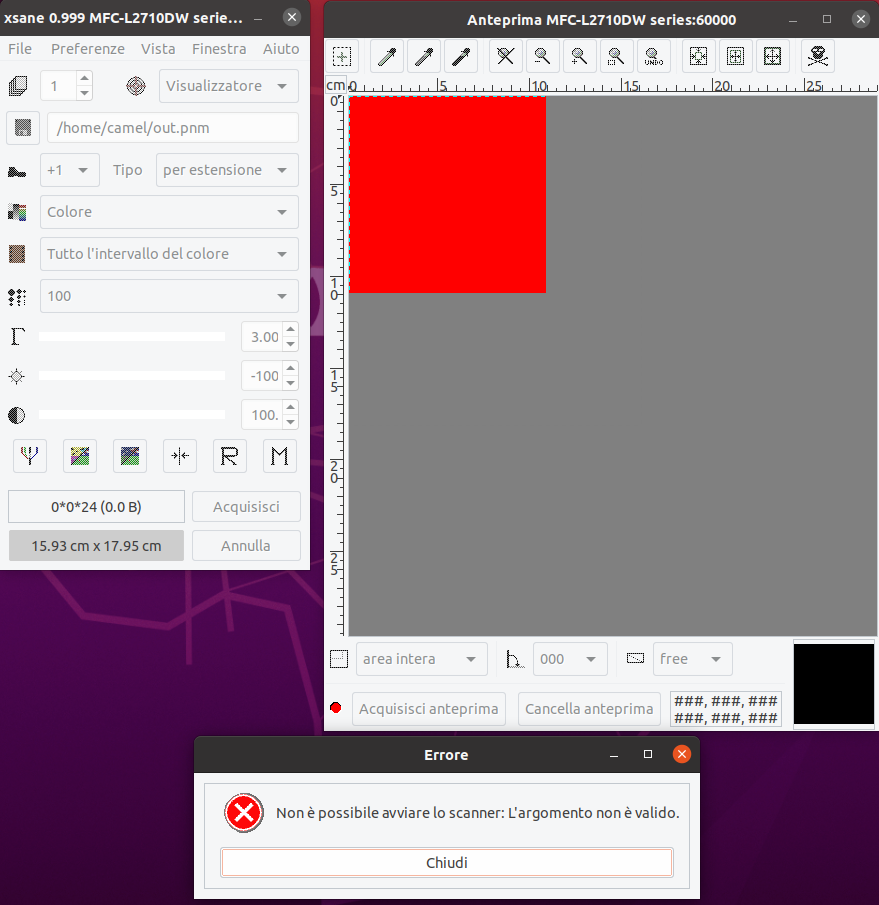Viewport: 879px width, 905px height.
Task: Click the select visible area icon
Action: point(772,56)
